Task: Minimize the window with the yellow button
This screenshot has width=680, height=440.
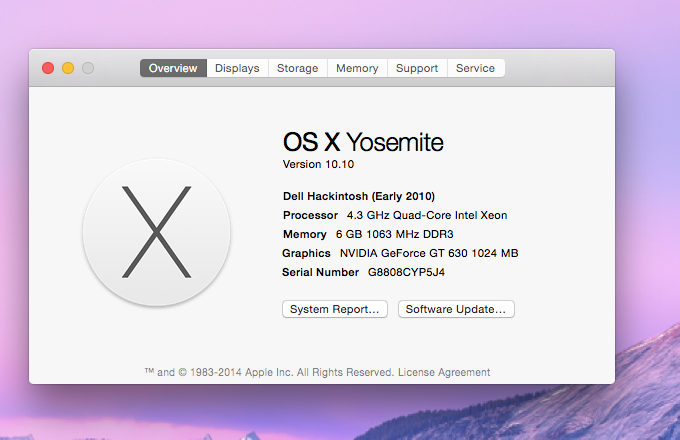Action: pos(68,68)
